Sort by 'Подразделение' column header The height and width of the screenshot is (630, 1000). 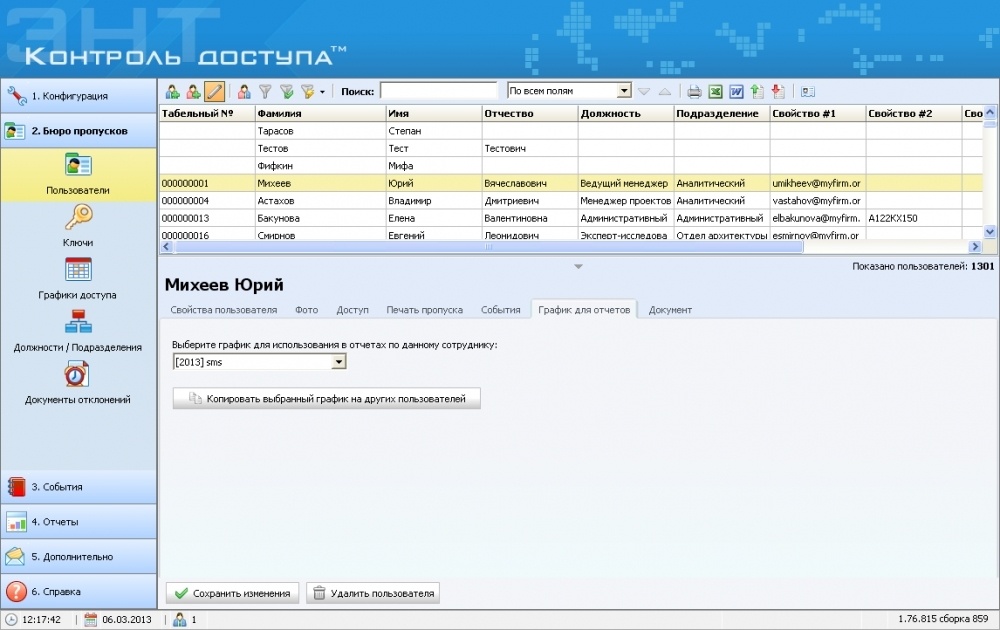[722, 114]
